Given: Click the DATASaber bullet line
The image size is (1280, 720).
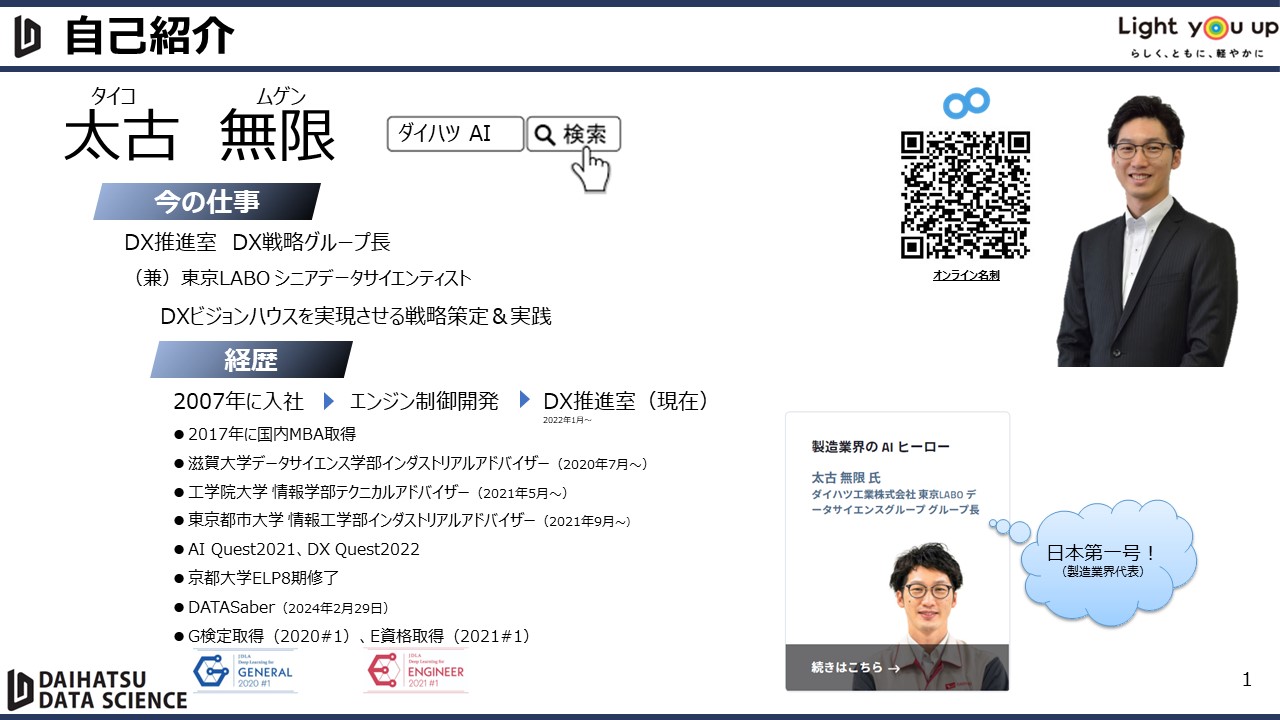Looking at the screenshot, I should [x=282, y=607].
